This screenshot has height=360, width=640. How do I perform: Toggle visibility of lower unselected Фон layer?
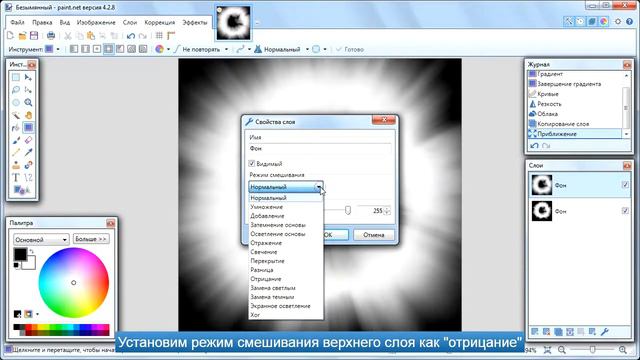coord(625,211)
